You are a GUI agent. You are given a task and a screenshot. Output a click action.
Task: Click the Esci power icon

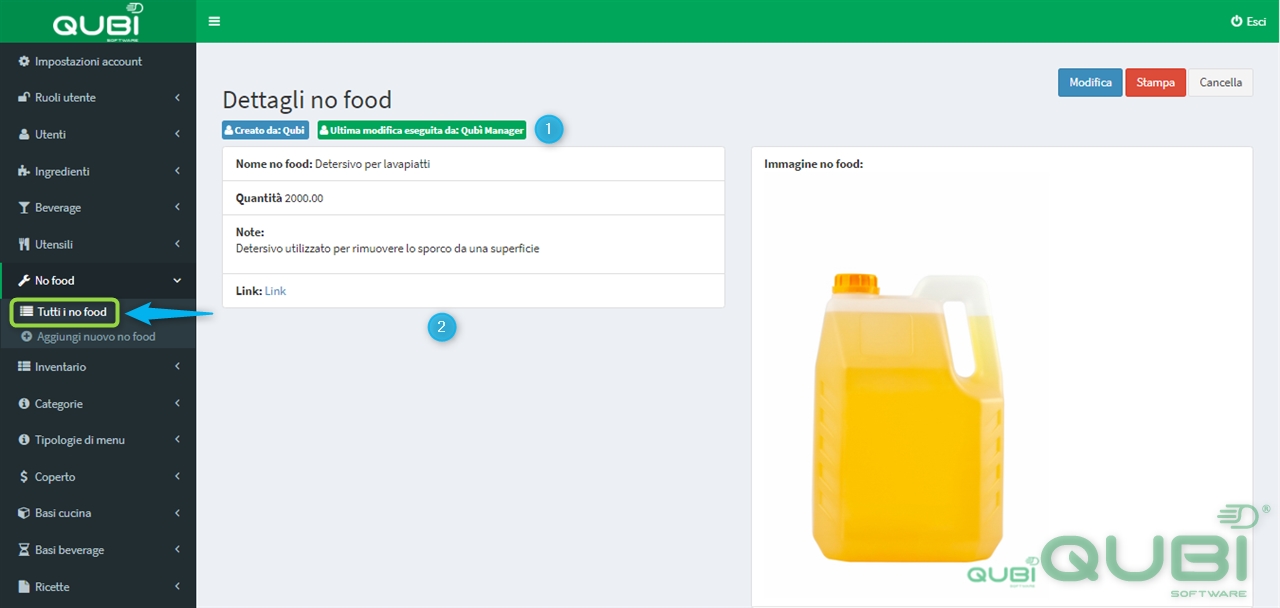[x=1236, y=21]
